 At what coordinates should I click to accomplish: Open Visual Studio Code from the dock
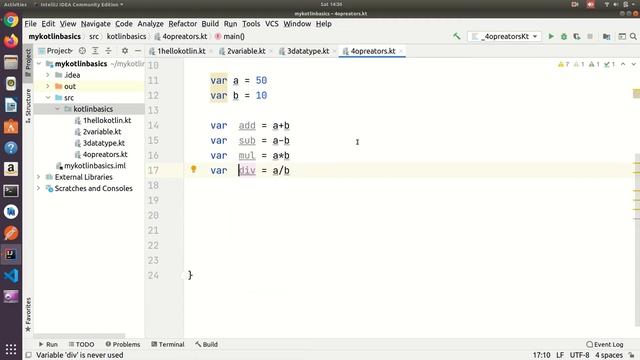click(x=11, y=276)
